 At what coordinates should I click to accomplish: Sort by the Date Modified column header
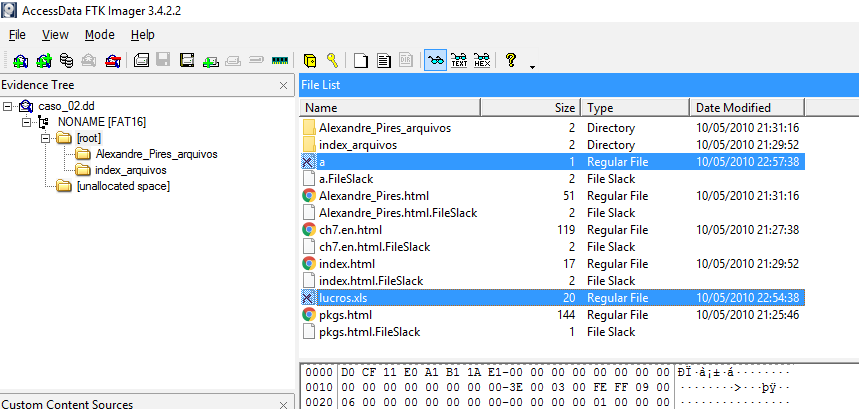pyautogui.click(x=747, y=107)
